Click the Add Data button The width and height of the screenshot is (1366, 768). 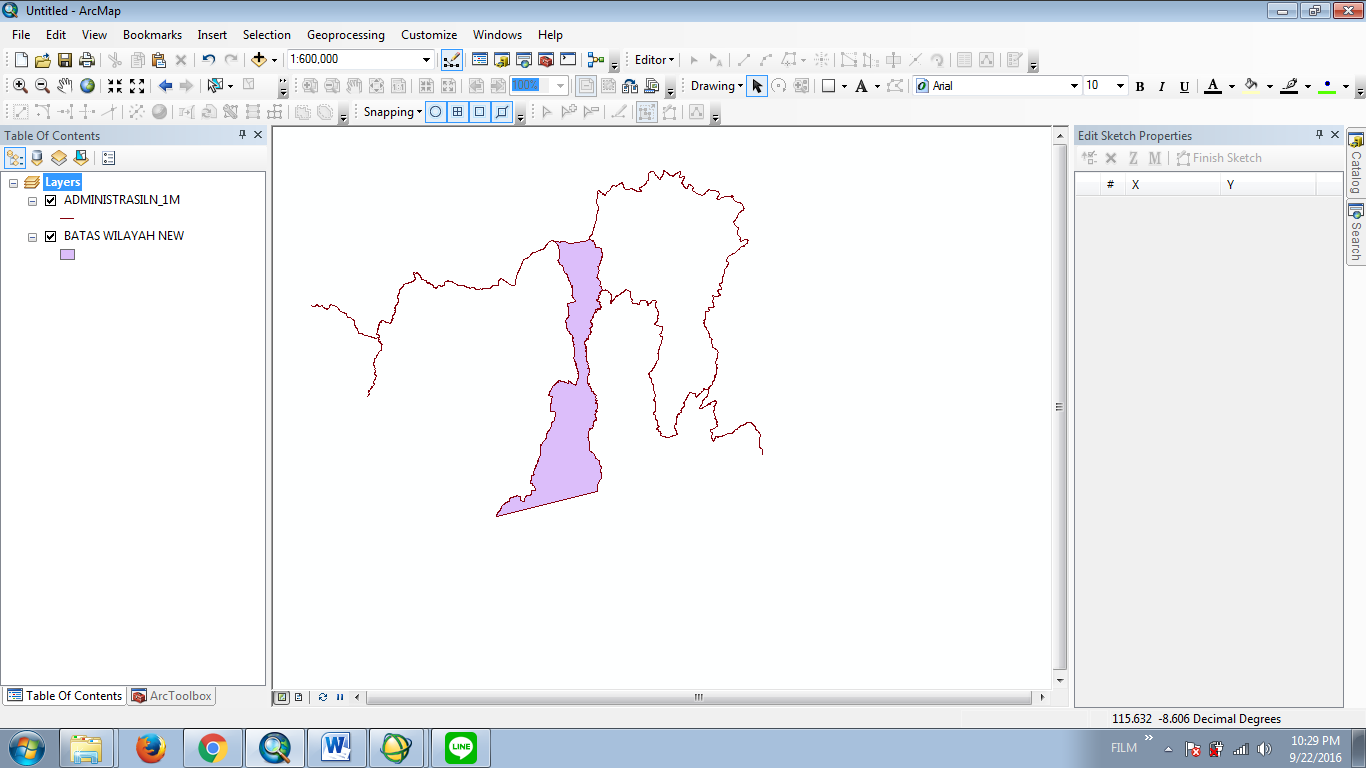coord(259,60)
